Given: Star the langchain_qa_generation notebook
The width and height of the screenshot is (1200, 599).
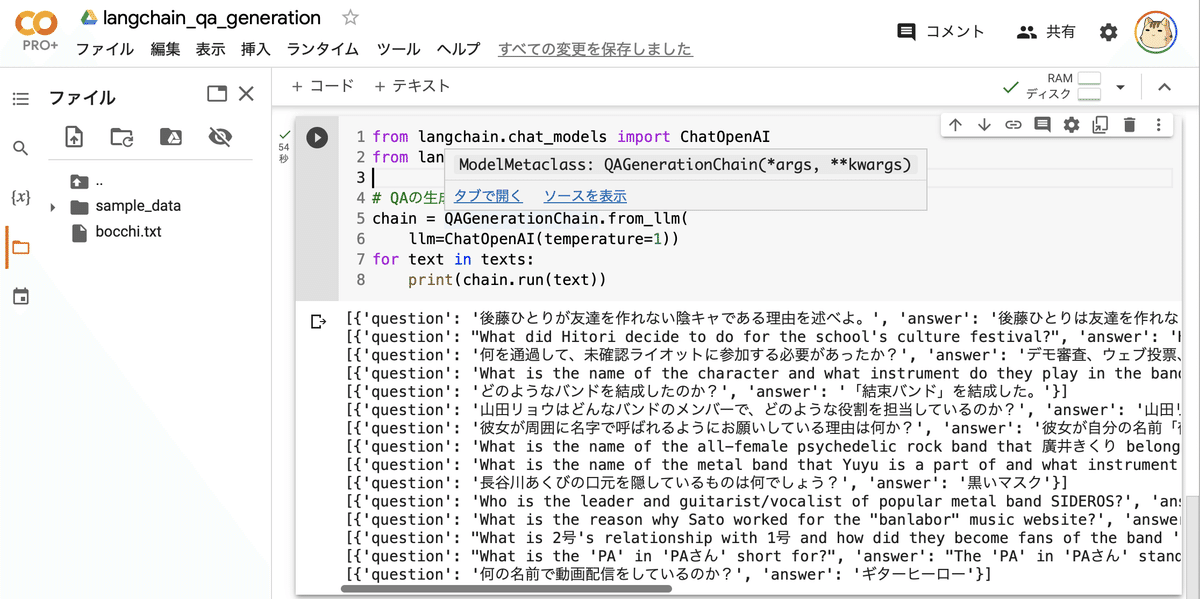Looking at the screenshot, I should 350,17.
